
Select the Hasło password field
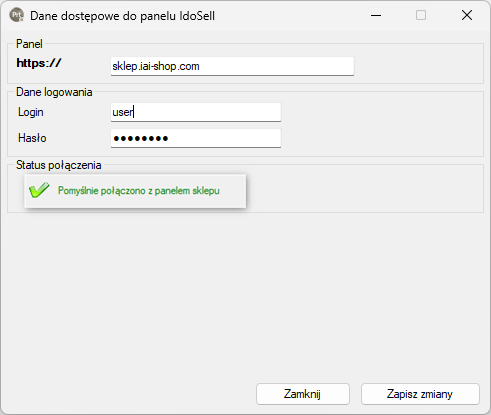[196, 138]
